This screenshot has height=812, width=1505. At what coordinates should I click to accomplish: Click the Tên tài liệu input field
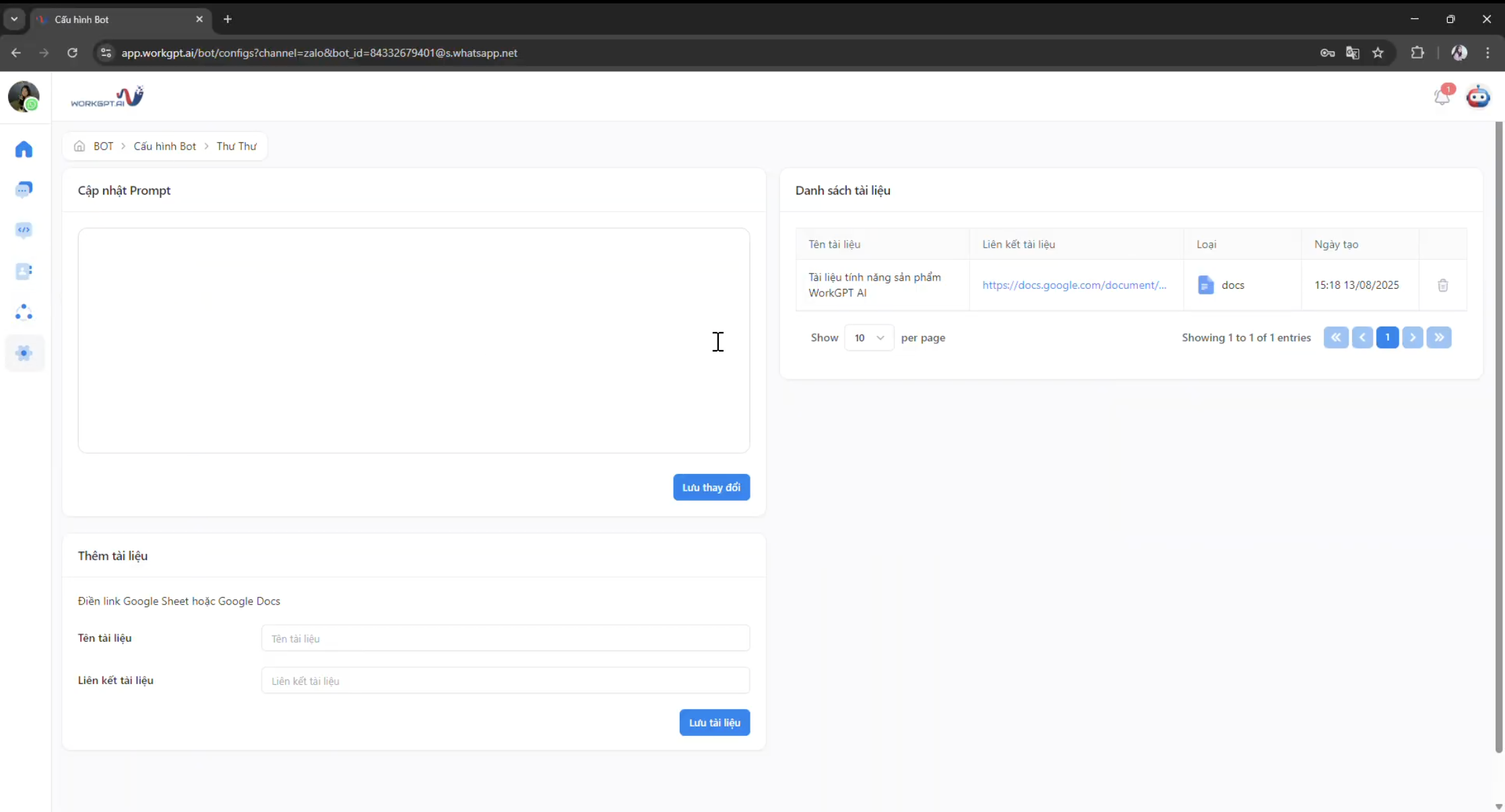[505, 638]
